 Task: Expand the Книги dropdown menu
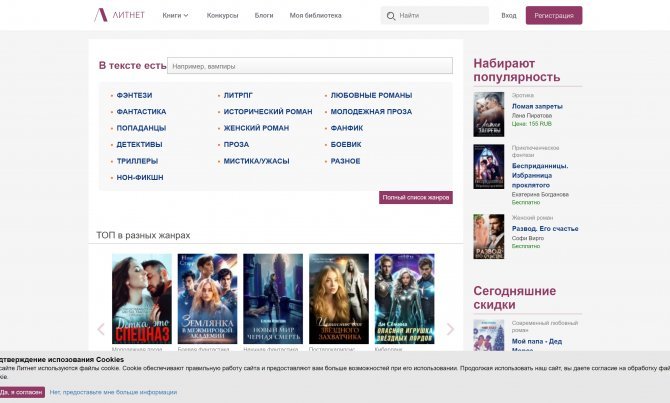click(x=175, y=15)
